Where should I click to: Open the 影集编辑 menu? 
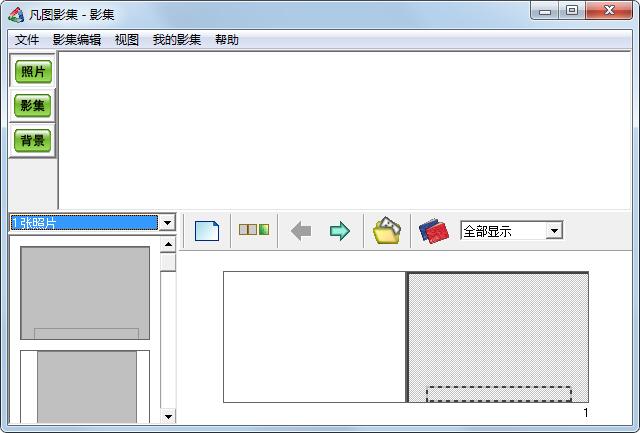(77, 40)
